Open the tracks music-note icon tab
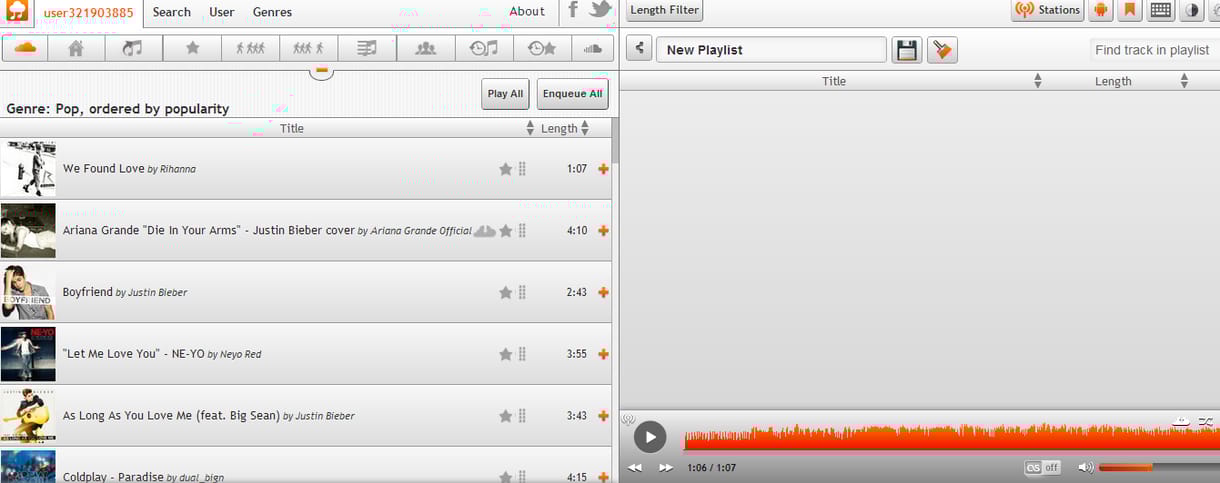 point(132,48)
